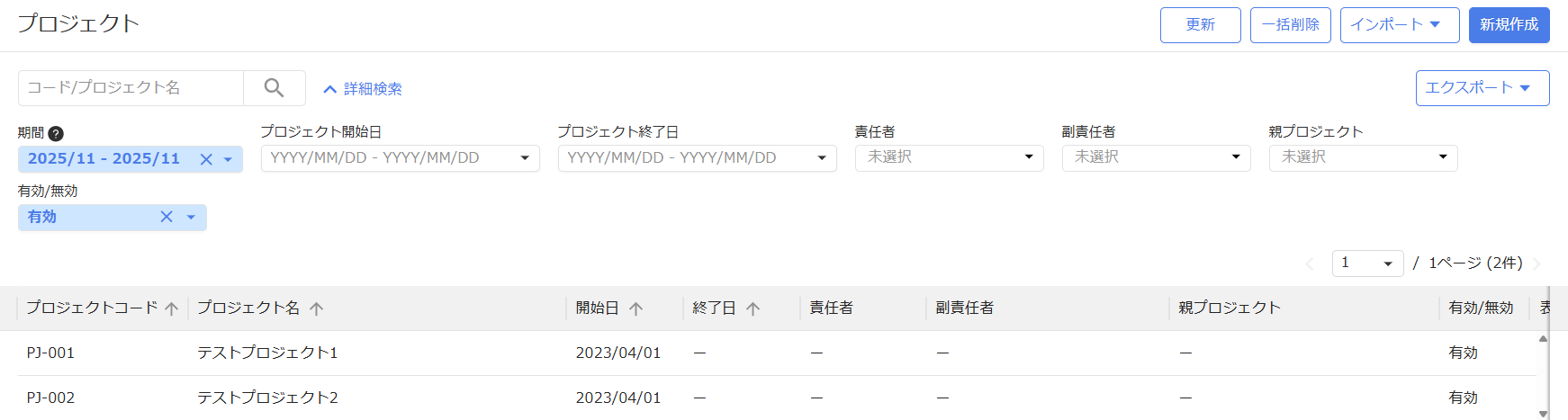Screen dimensions: 1568x420
Task: Sort by プロジェクトコード arrow icon
Action: (x=172, y=308)
